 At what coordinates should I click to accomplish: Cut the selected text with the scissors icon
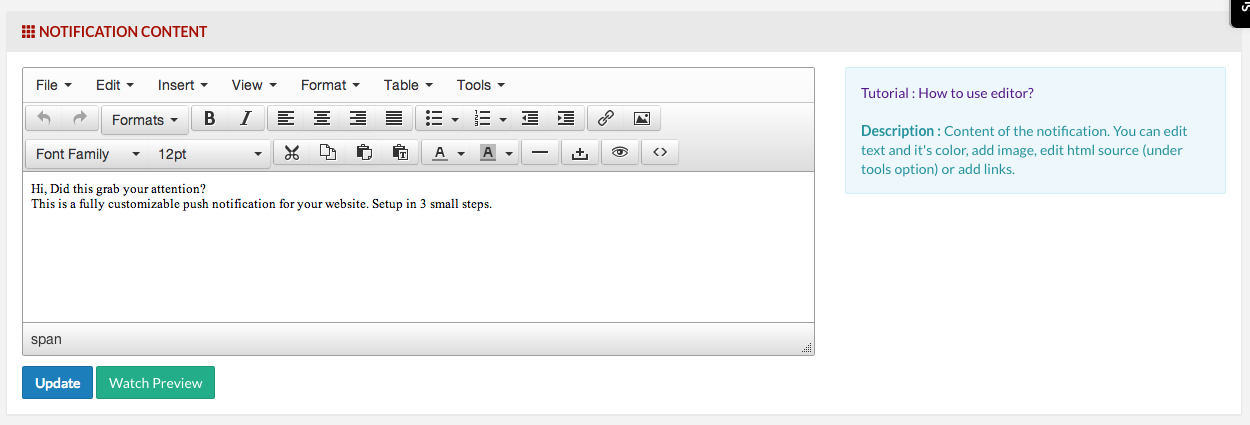(x=292, y=153)
